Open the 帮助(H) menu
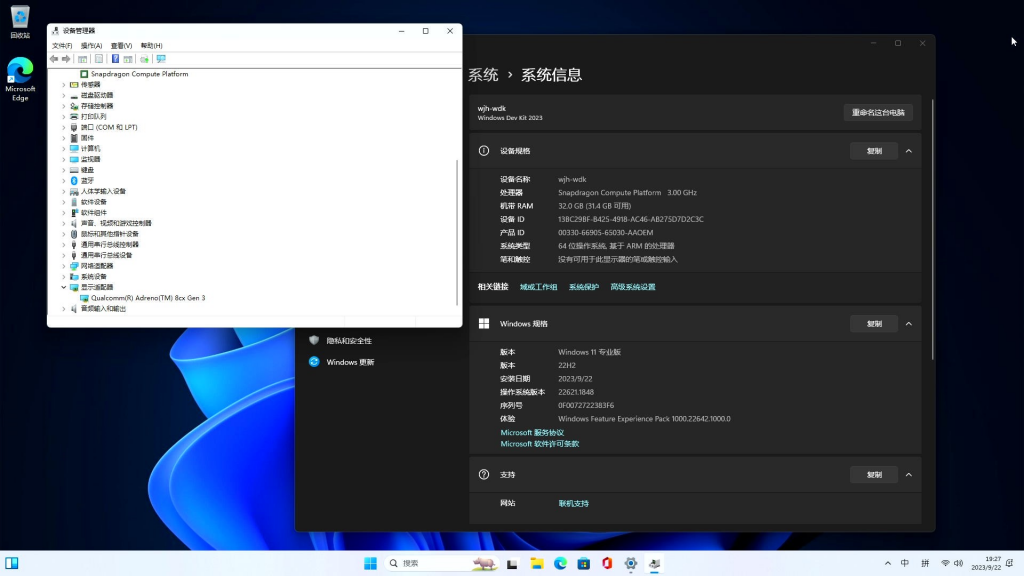Screen dimensions: 1024x576 tap(152, 46)
